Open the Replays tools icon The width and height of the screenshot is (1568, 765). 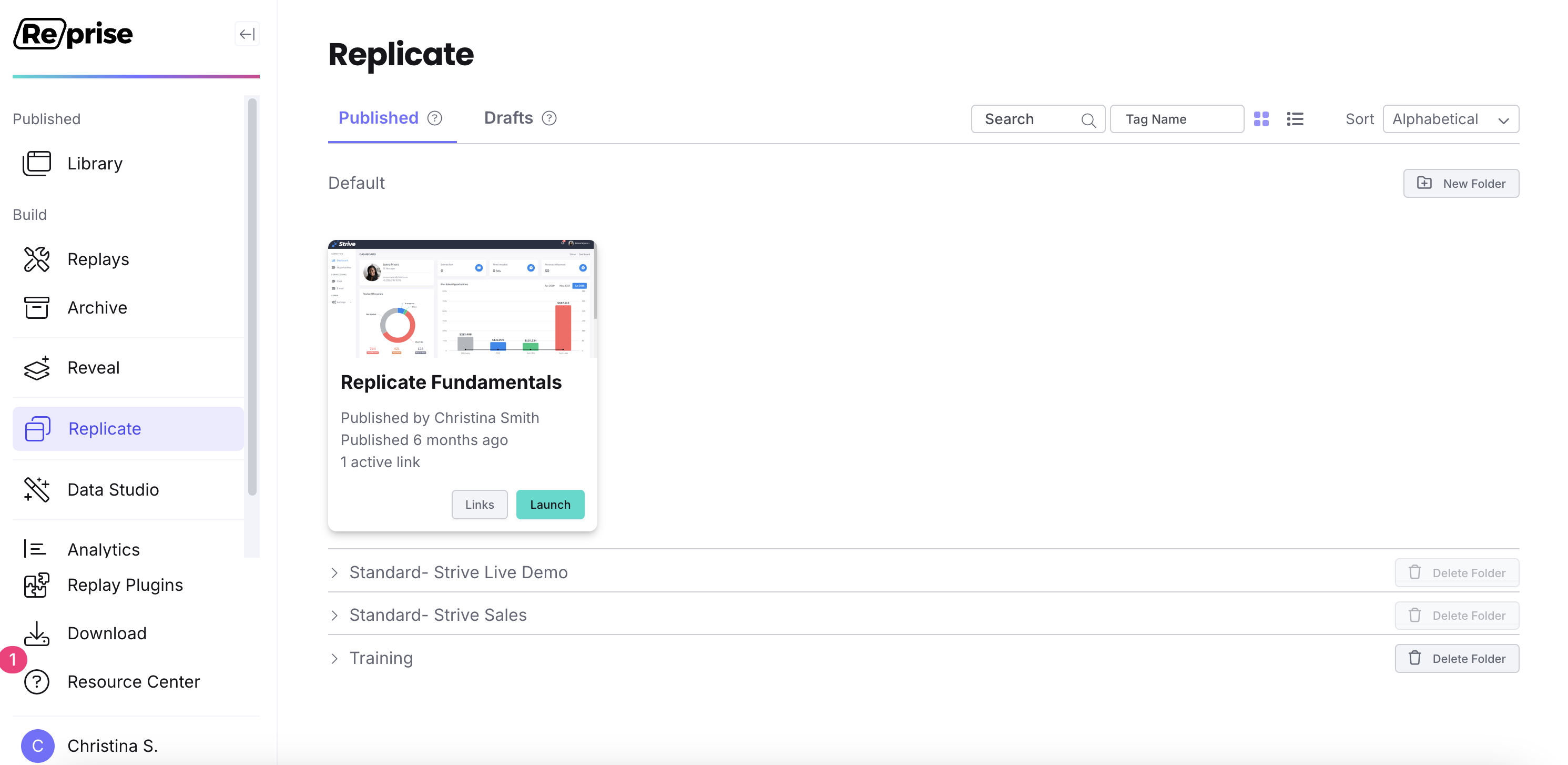click(36, 259)
